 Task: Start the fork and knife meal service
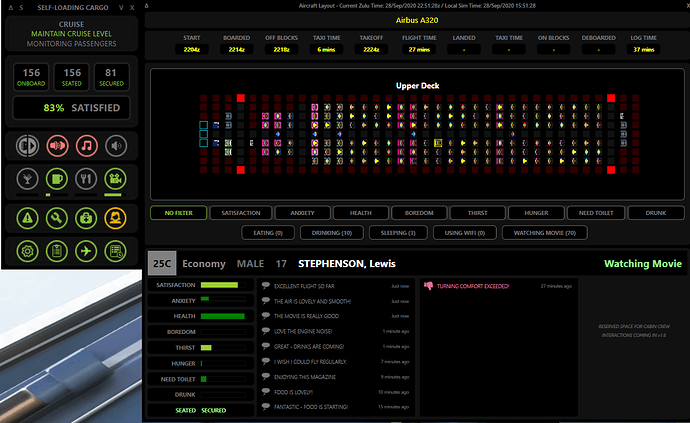tap(86, 179)
